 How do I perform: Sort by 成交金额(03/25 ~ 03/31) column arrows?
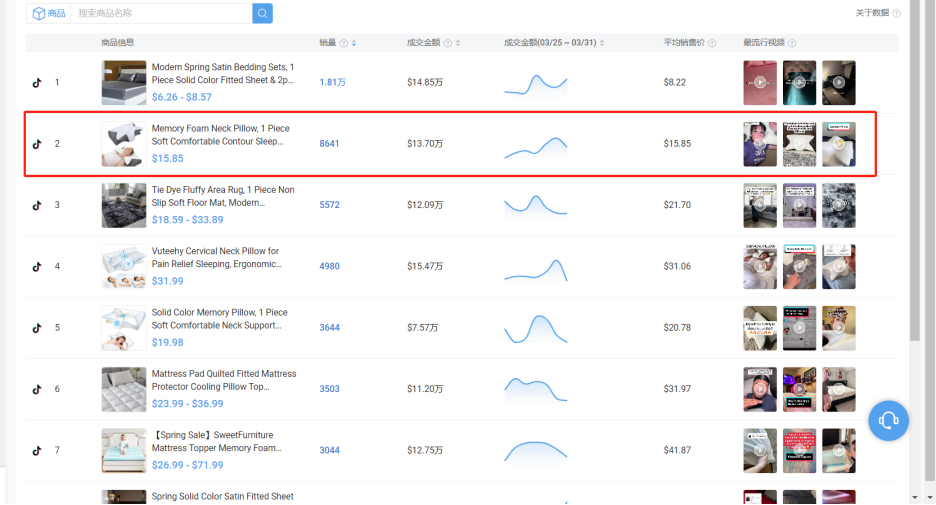pyautogui.click(x=602, y=43)
